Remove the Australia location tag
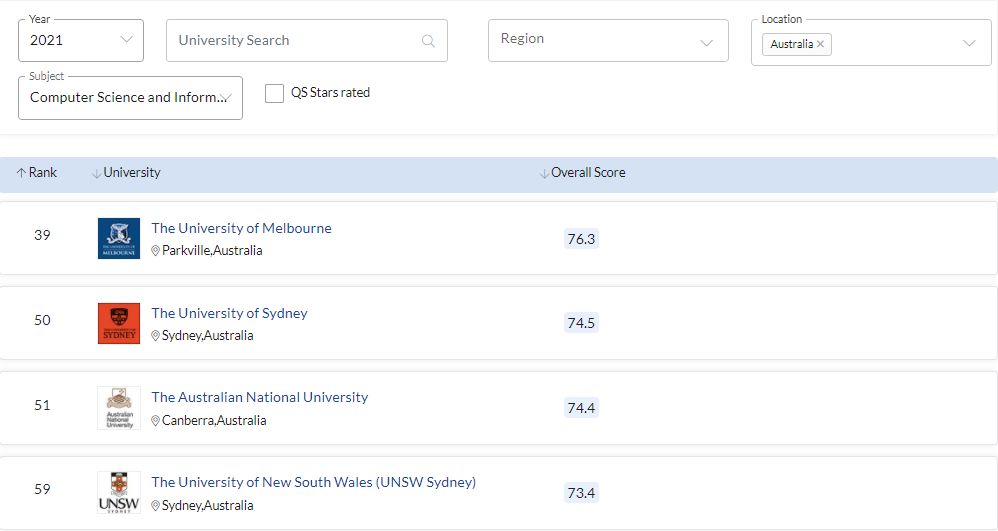 820,44
